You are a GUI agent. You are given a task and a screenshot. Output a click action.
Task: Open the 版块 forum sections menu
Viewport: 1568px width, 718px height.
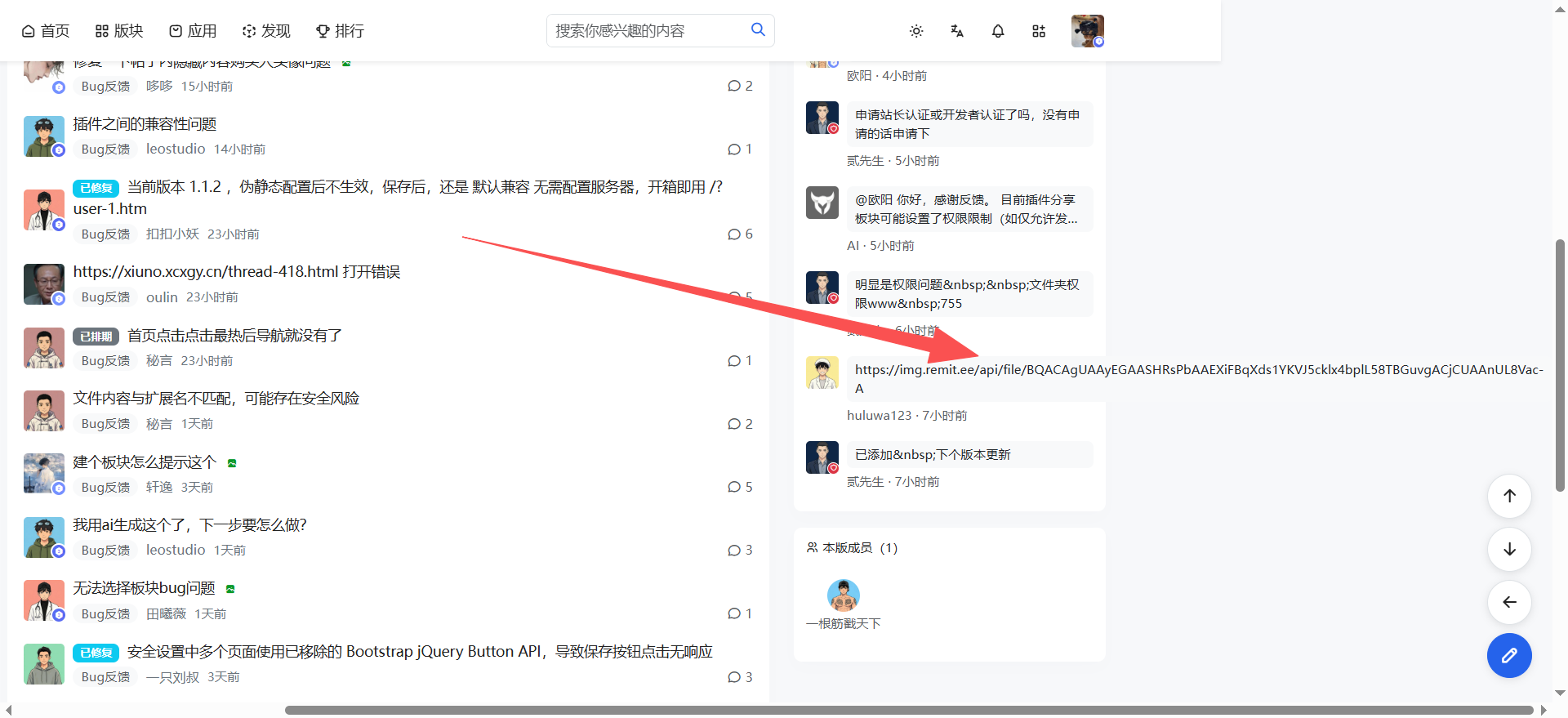coord(119,31)
